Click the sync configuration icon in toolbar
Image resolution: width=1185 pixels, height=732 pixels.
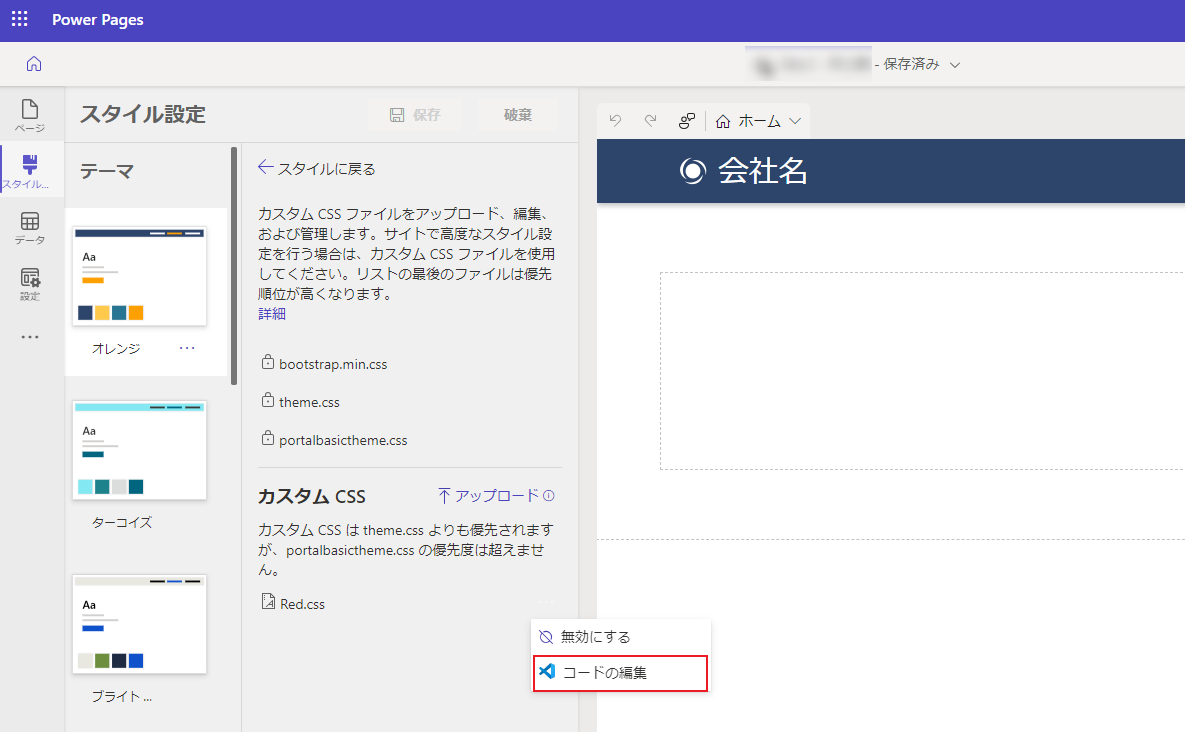(686, 121)
